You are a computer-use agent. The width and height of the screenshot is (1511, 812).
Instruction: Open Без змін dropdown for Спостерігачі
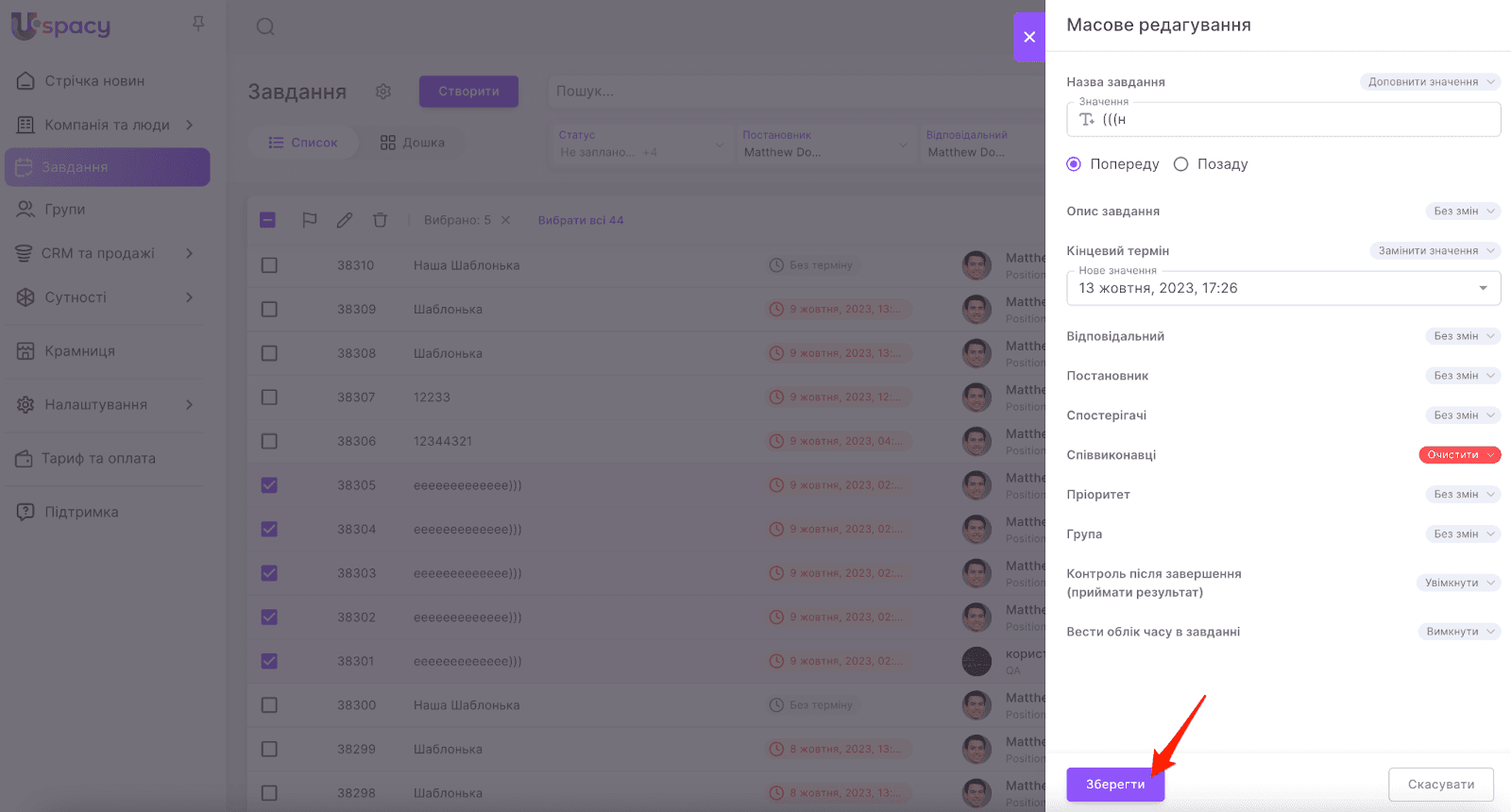(1463, 415)
